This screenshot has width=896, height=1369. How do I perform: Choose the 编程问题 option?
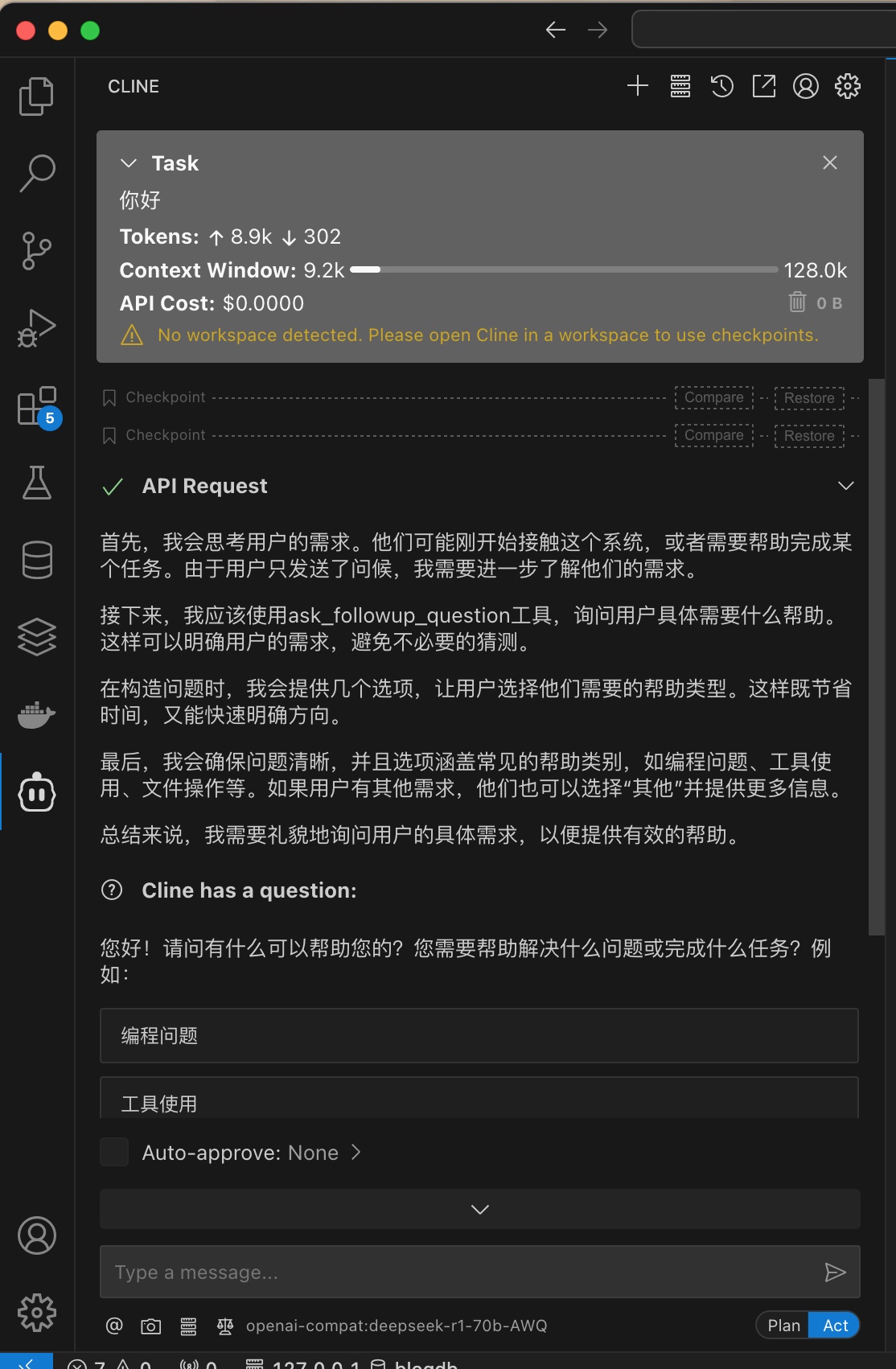coord(479,1035)
